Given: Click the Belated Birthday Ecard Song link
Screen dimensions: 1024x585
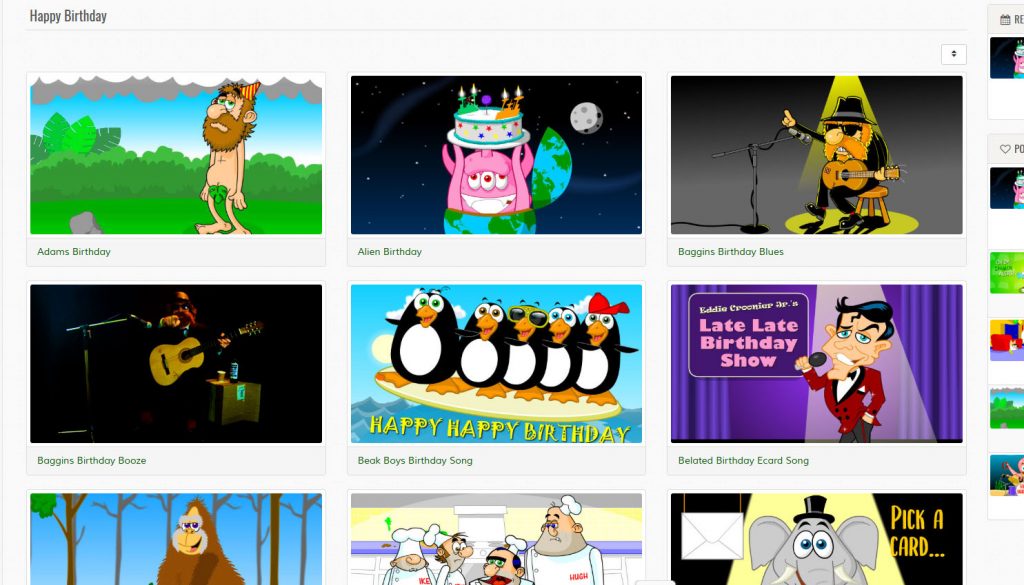Looking at the screenshot, I should (x=743, y=461).
